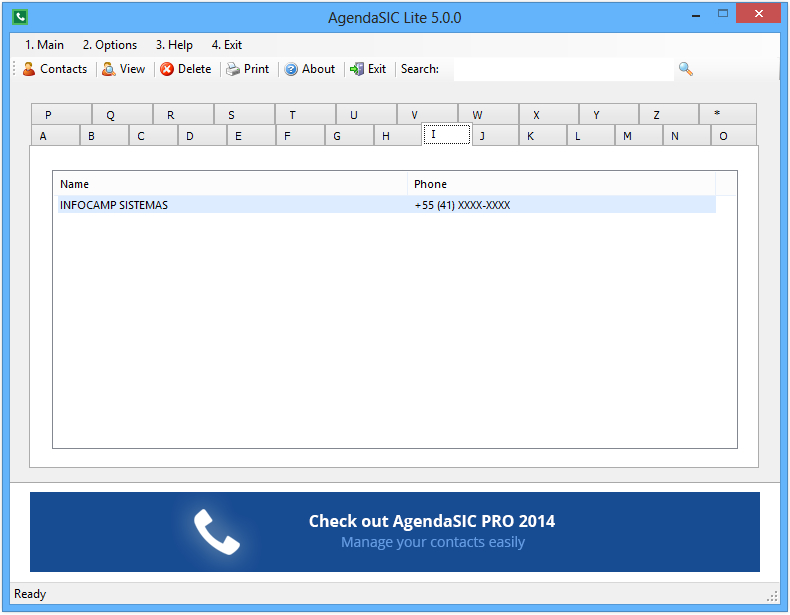Switch to the M tab
Screen dimensions: 790x615
(638, 135)
